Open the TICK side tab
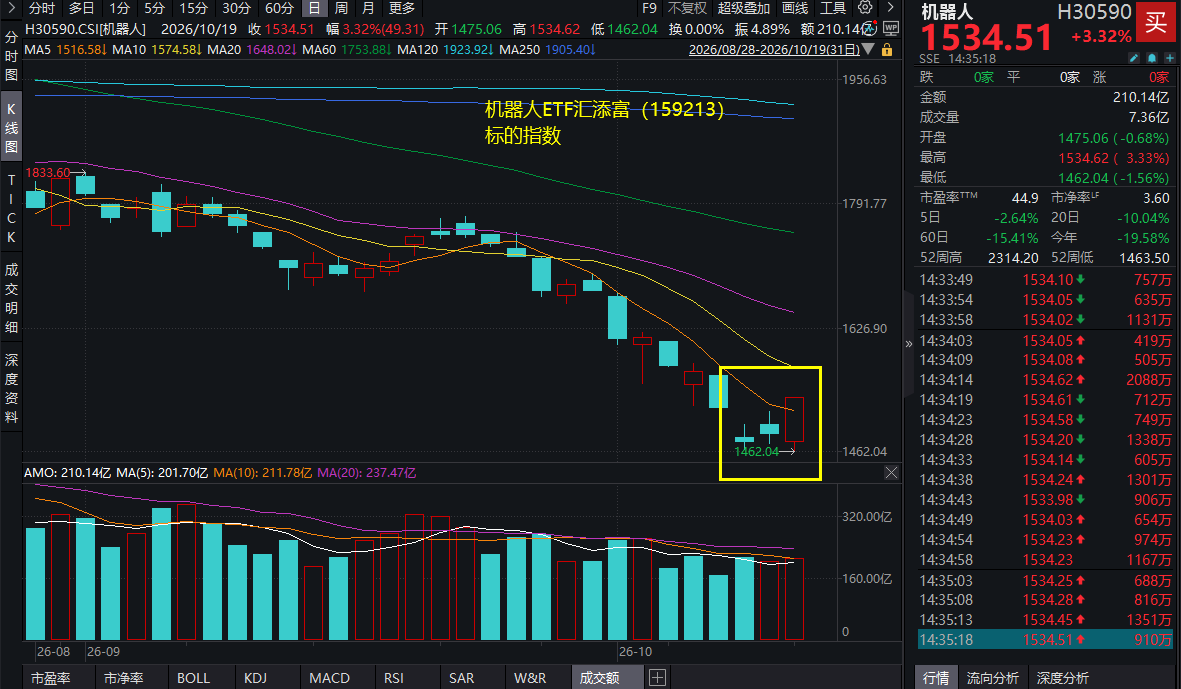Image resolution: width=1181 pixels, height=689 pixels. tap(11, 209)
